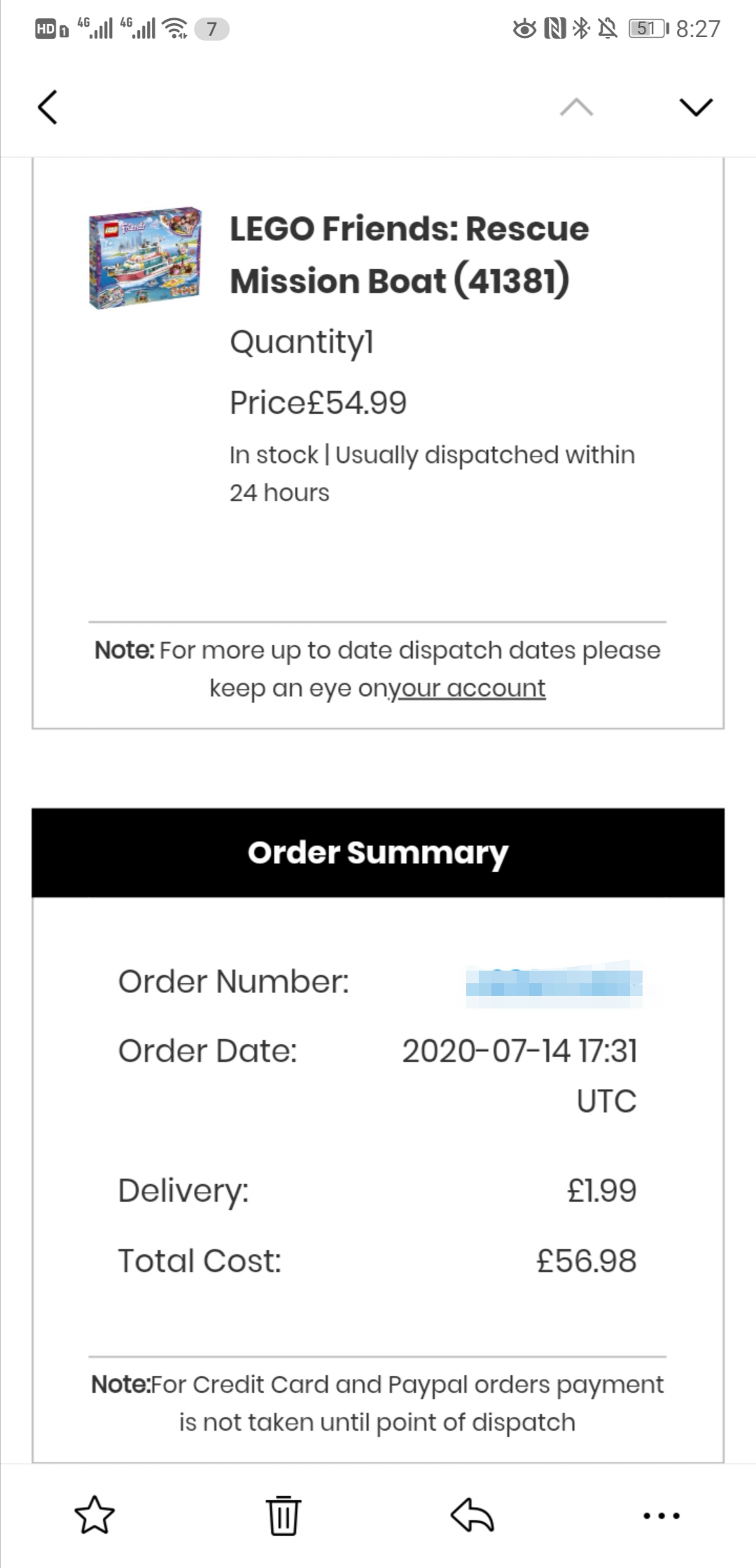756x1568 pixels.
Task: Tap the Order Summary header
Action: (x=378, y=852)
